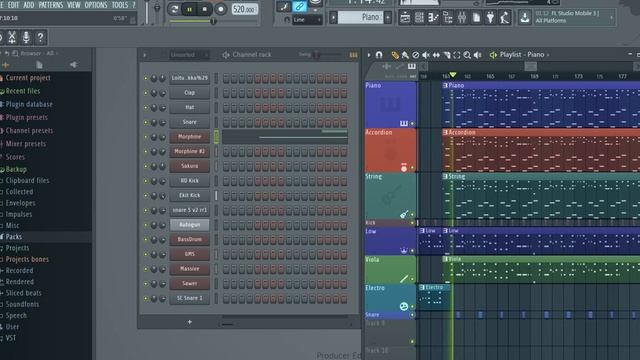Click the stop playback button
The width and height of the screenshot is (640, 360).
pyautogui.click(x=204, y=9)
